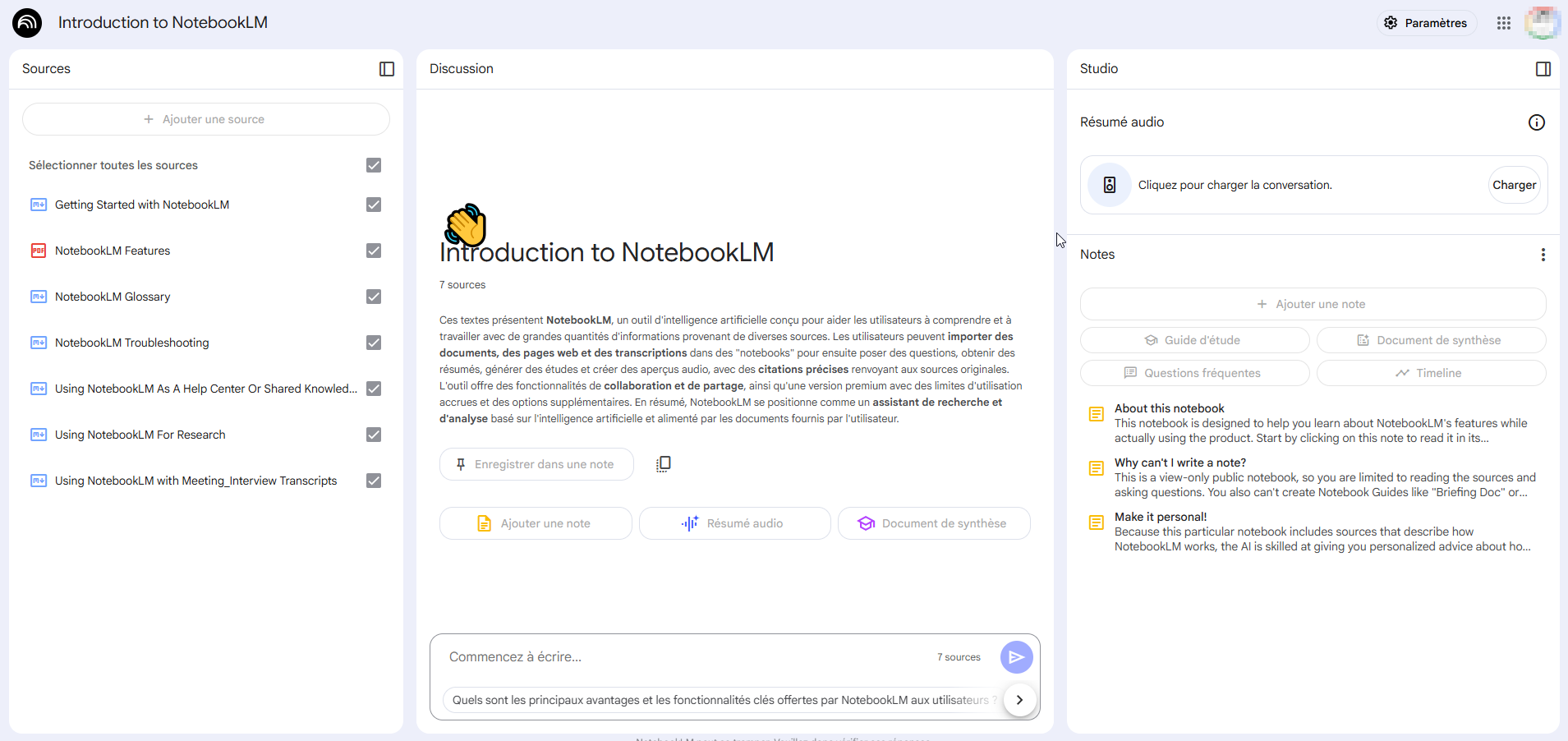This screenshot has height=741, width=1568.
Task: Click Ajouter une source button
Action: 206,119
